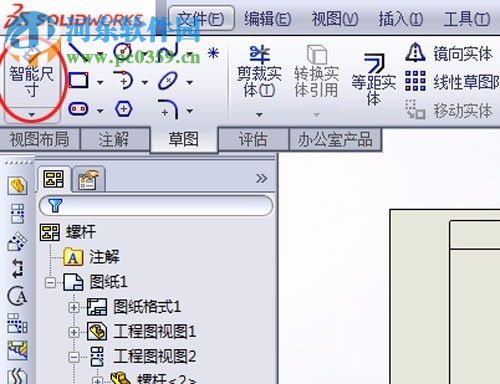Screen dimensions: 500x384
Task: Open the Ellipse tool dropdown arrow
Action: (189, 82)
